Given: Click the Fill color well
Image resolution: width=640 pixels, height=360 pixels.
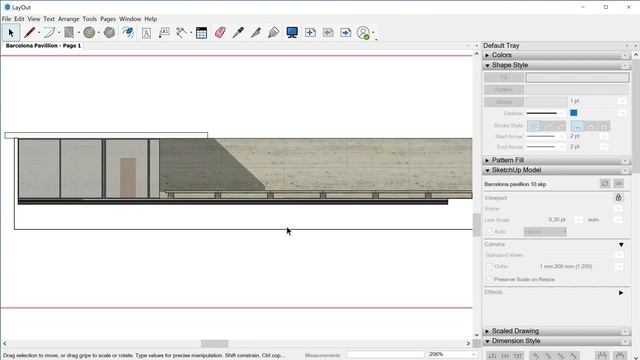Looking at the screenshot, I should [577, 78].
